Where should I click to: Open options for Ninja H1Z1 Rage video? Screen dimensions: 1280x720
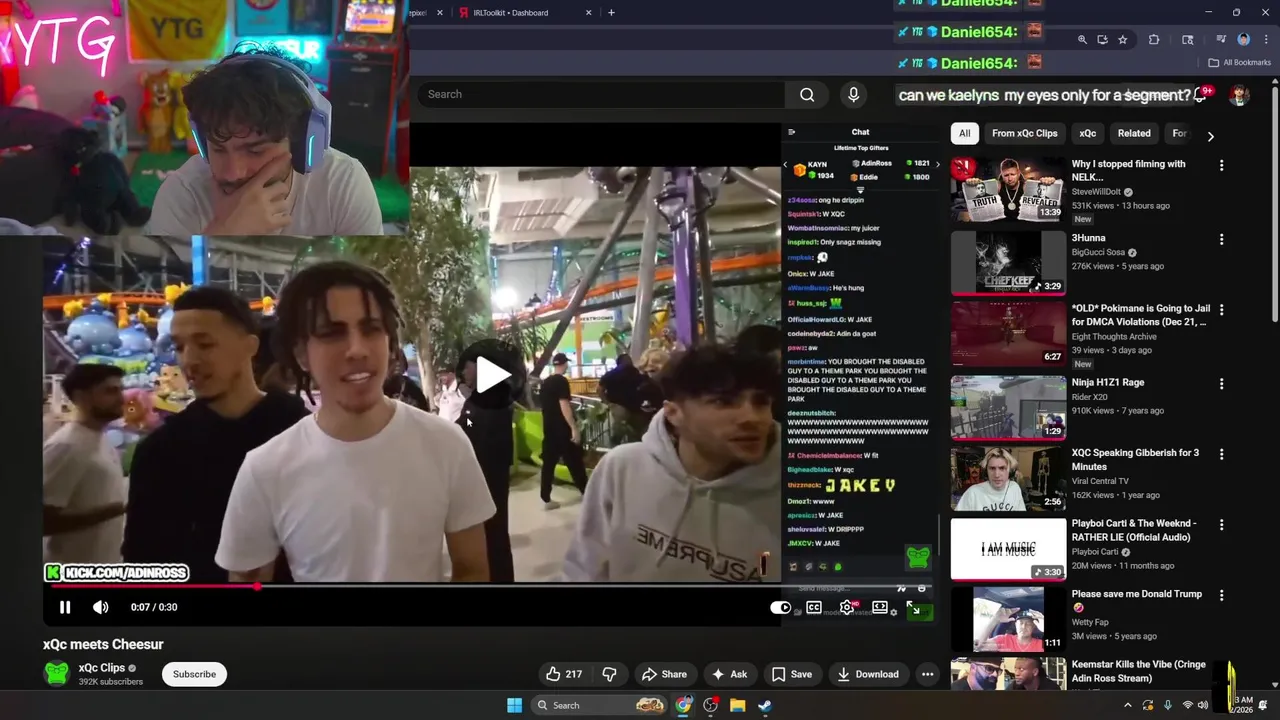click(x=1221, y=383)
